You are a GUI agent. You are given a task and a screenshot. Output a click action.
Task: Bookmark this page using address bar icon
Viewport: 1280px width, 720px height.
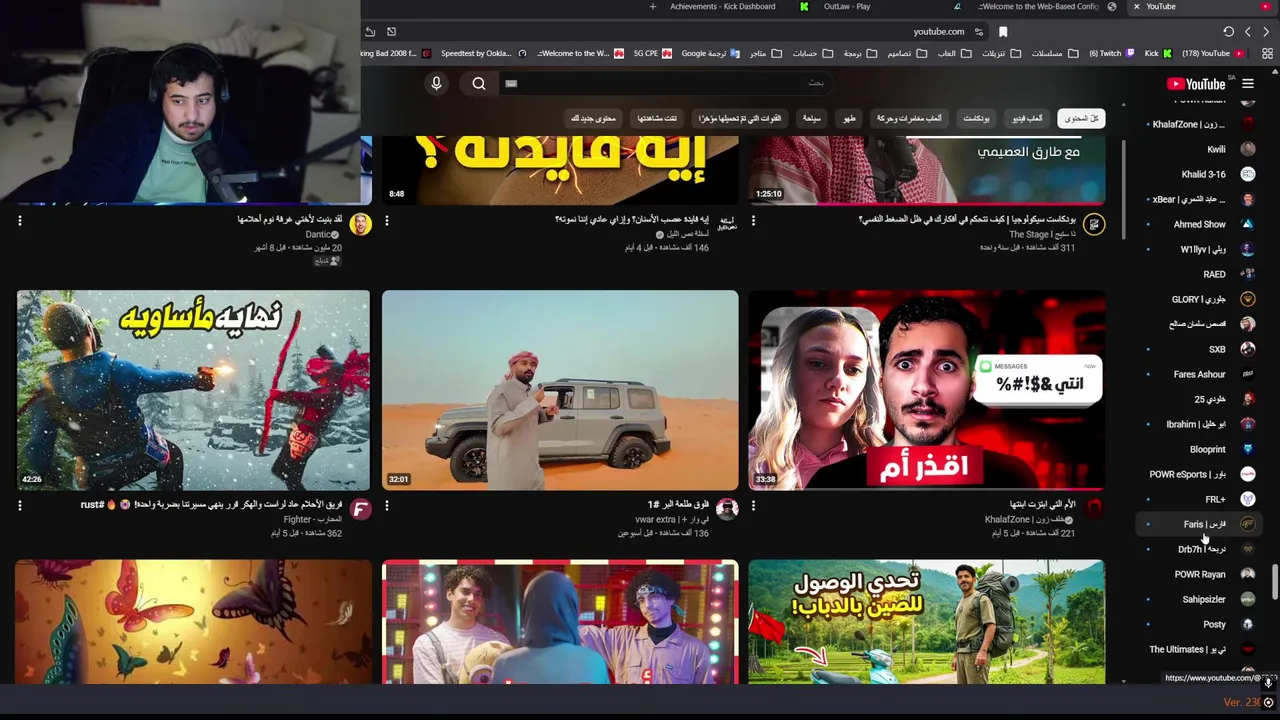pos(1003,32)
